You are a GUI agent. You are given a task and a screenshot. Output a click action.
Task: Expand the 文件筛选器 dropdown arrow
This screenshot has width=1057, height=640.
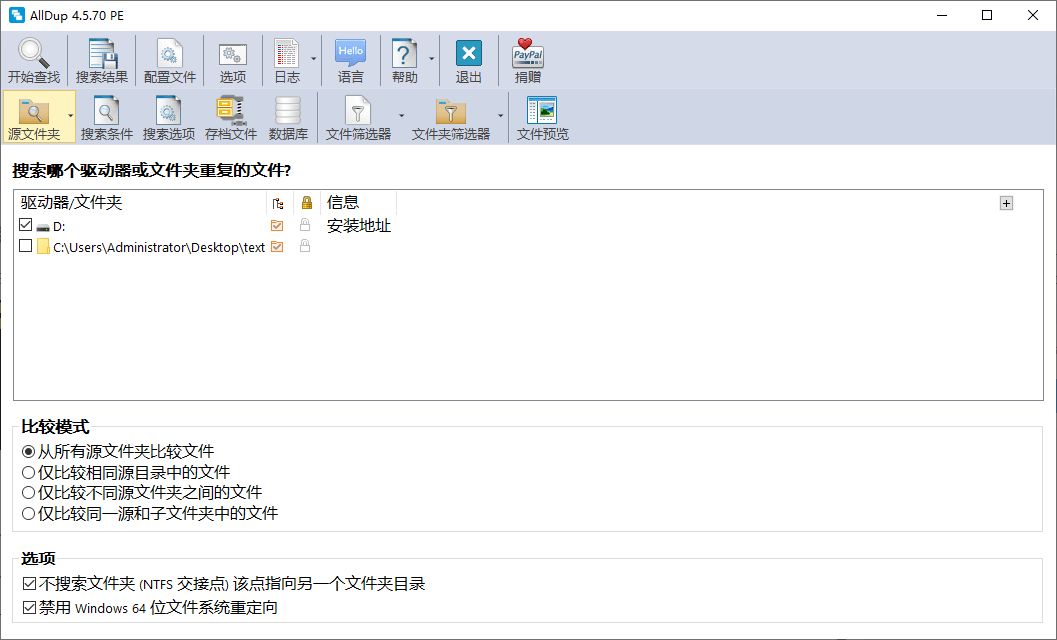(402, 116)
